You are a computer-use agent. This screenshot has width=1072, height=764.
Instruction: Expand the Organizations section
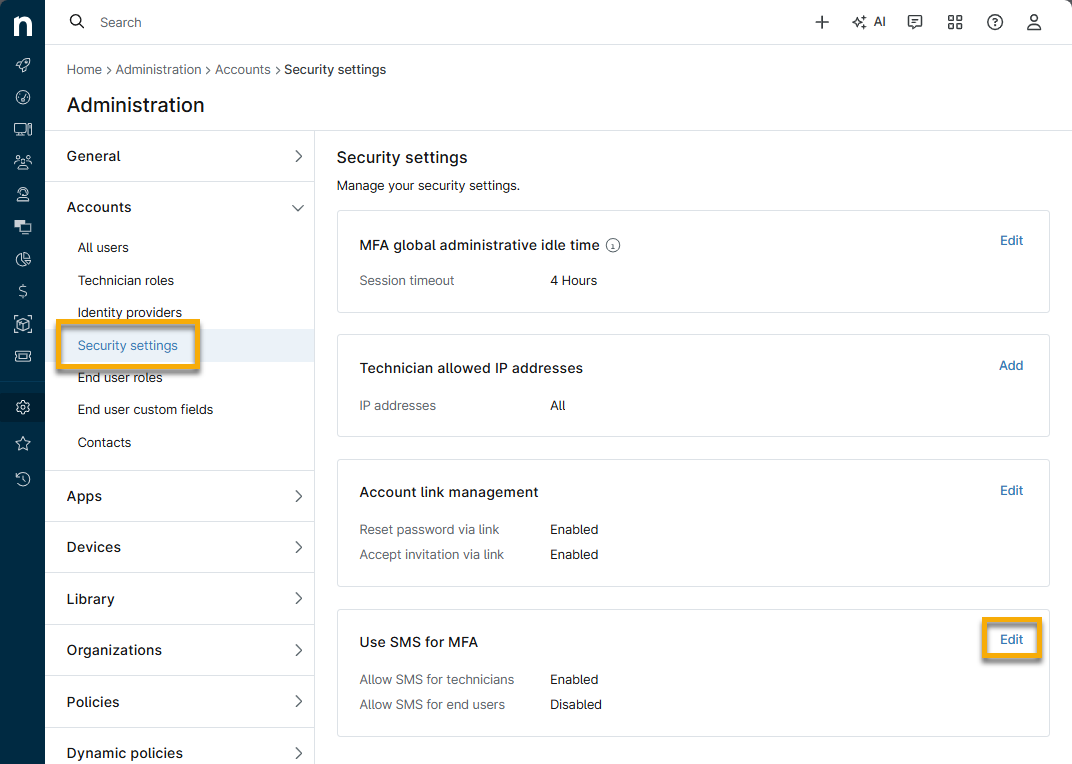pos(180,650)
